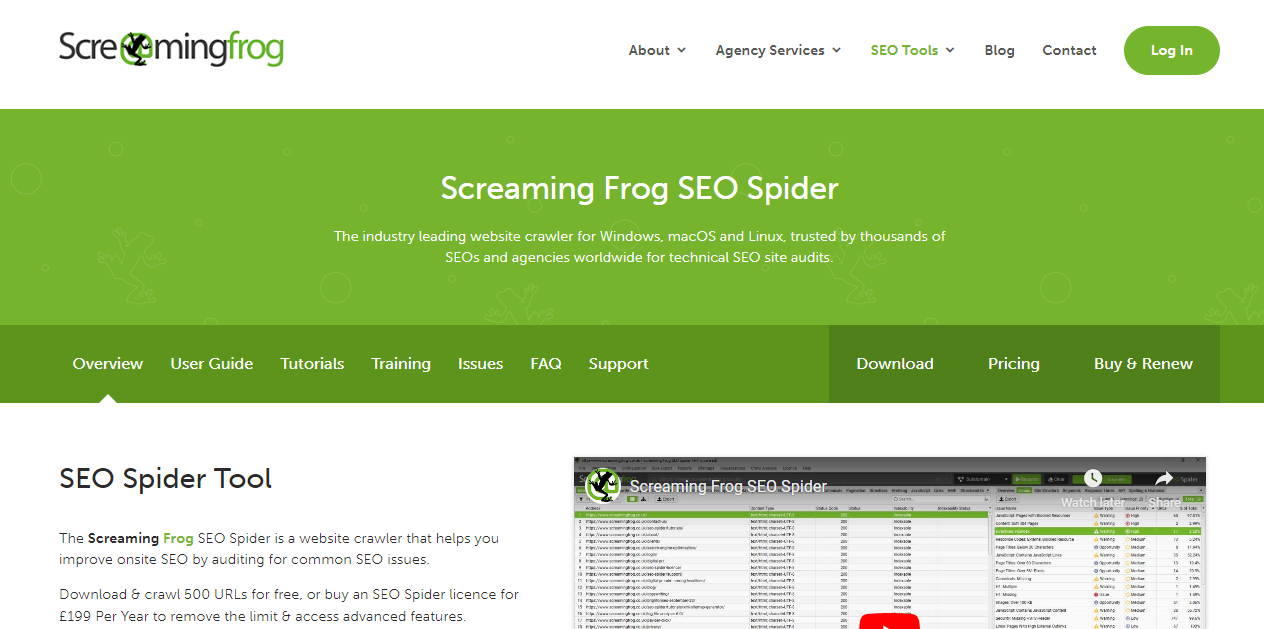The width and height of the screenshot is (1264, 629).
Task: Click the SEO Spider Tool heading
Action: [x=166, y=478]
